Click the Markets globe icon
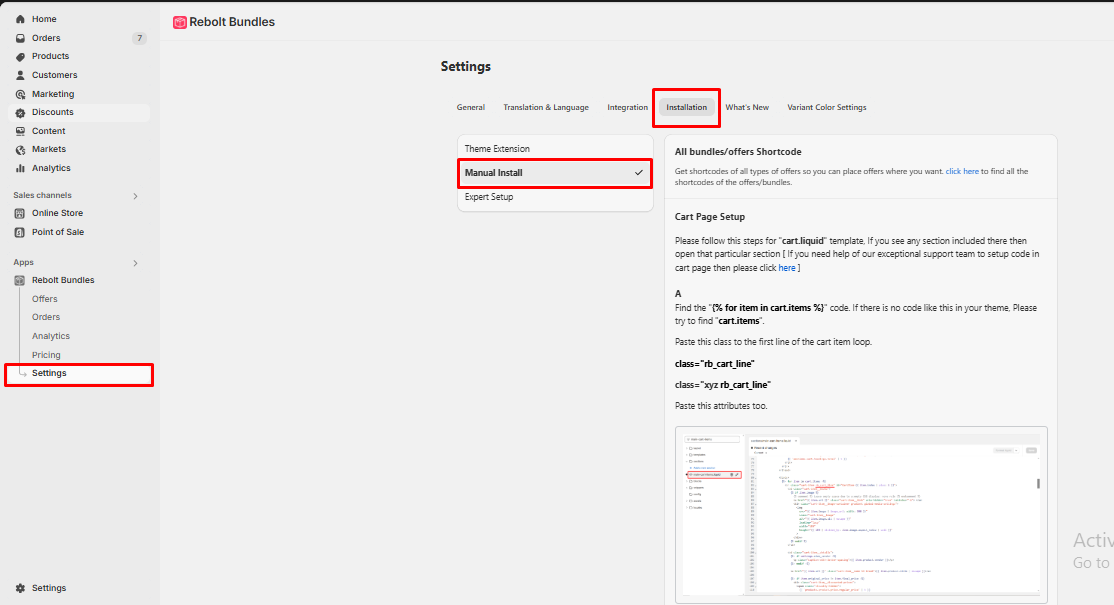The image size is (1114, 605). (20, 150)
